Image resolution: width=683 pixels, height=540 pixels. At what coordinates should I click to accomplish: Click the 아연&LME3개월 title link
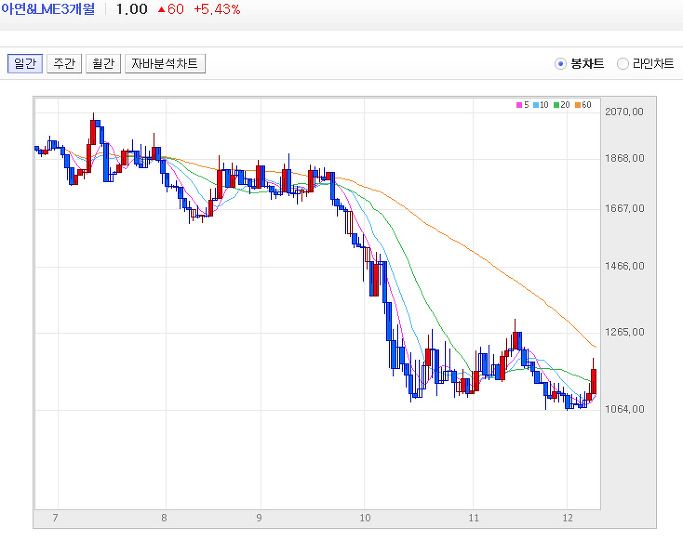pyautogui.click(x=47, y=9)
